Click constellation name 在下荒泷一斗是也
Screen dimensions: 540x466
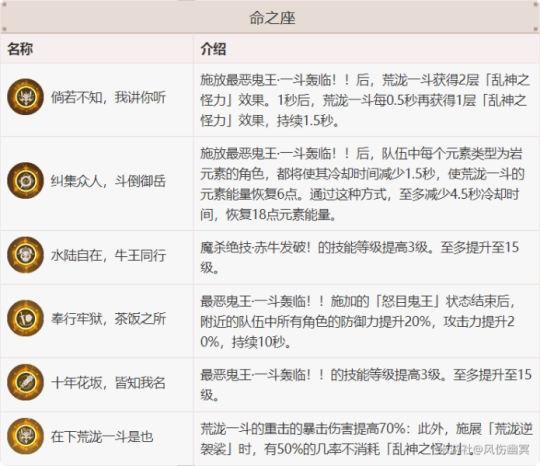click(x=102, y=437)
